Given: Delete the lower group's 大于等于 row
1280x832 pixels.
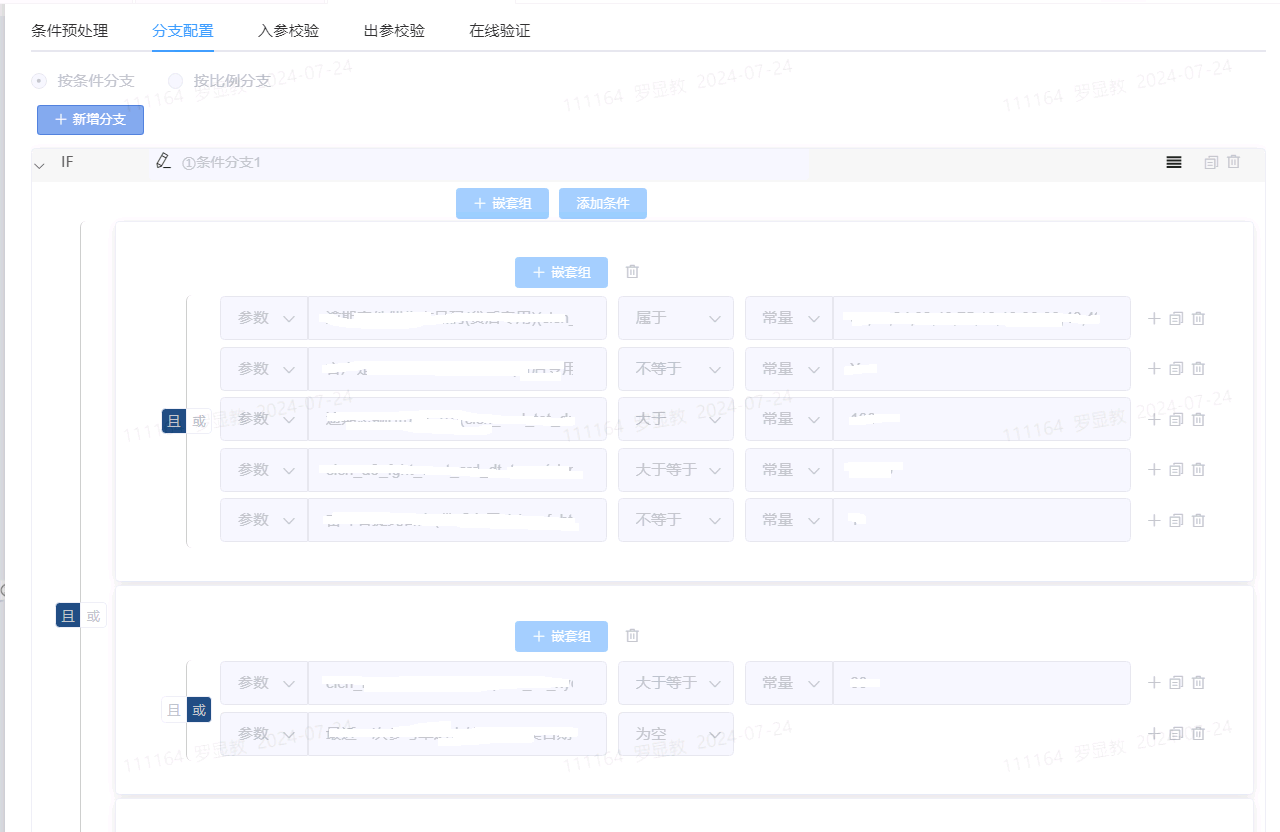Looking at the screenshot, I should pyautogui.click(x=1198, y=683).
